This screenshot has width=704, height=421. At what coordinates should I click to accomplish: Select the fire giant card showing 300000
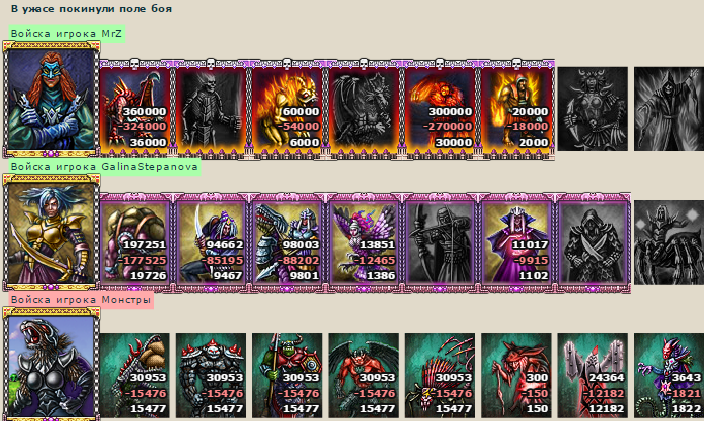(440, 109)
